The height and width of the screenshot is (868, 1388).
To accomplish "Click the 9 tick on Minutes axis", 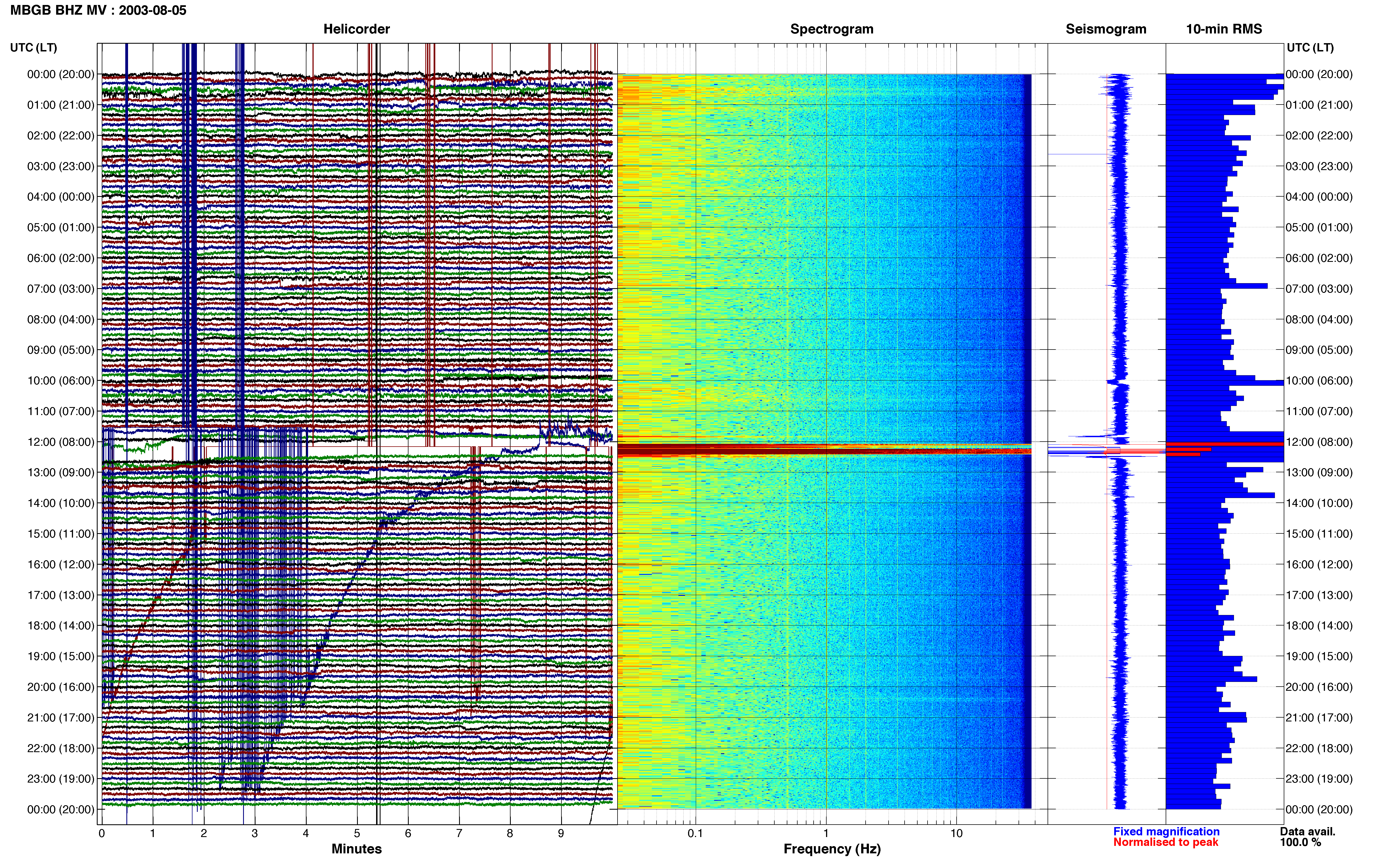I will pos(561,833).
